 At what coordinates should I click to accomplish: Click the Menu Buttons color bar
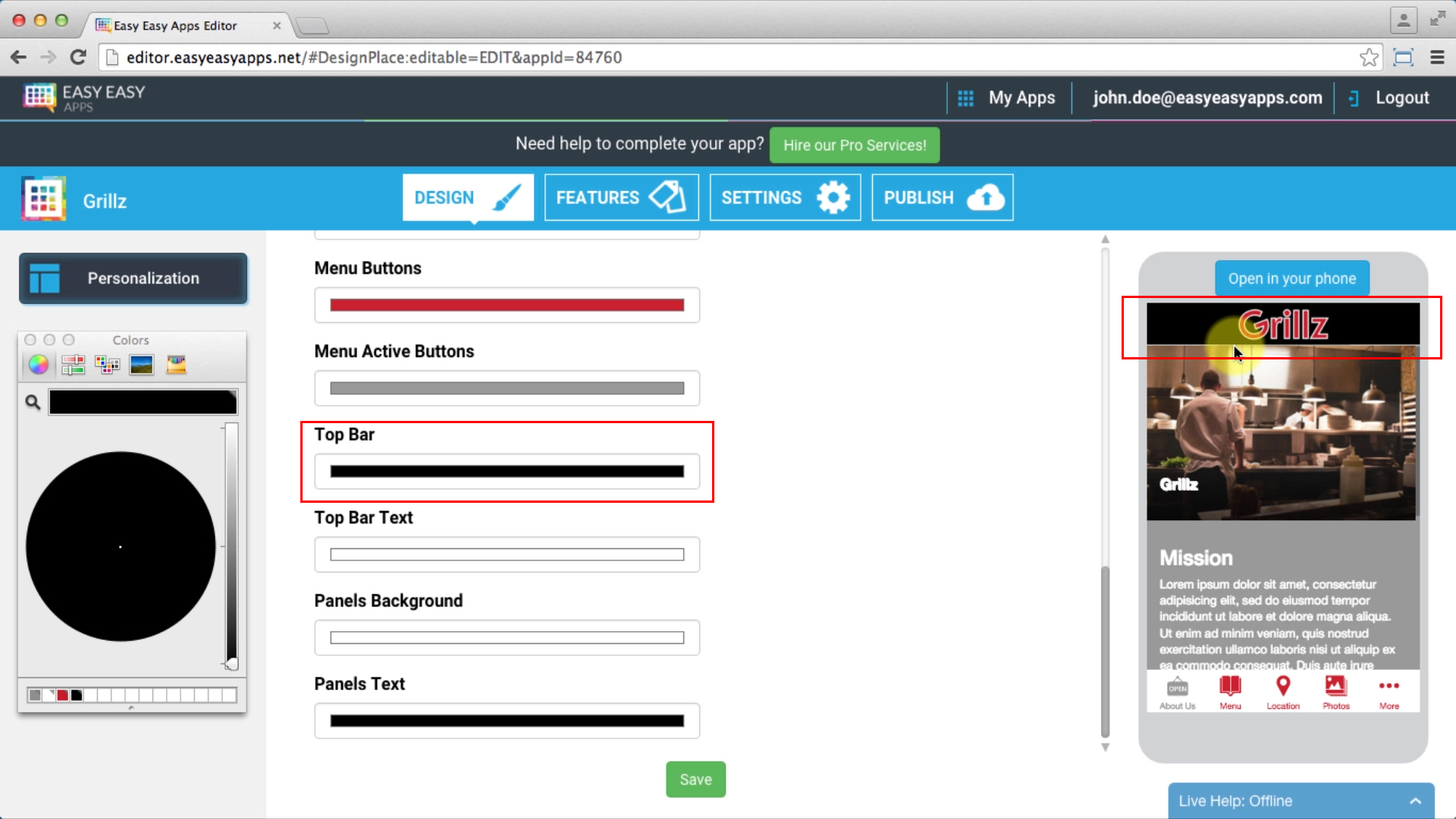point(507,305)
